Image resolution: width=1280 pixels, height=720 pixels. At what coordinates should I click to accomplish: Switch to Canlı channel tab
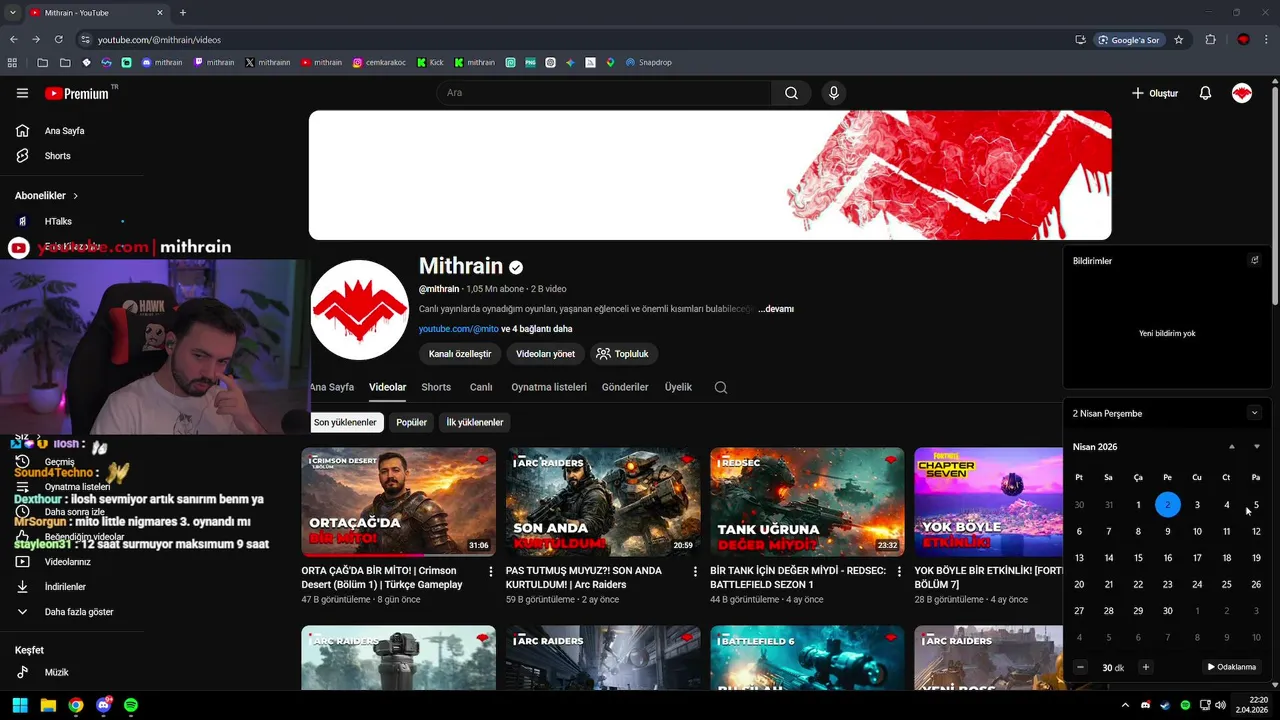pyautogui.click(x=481, y=387)
